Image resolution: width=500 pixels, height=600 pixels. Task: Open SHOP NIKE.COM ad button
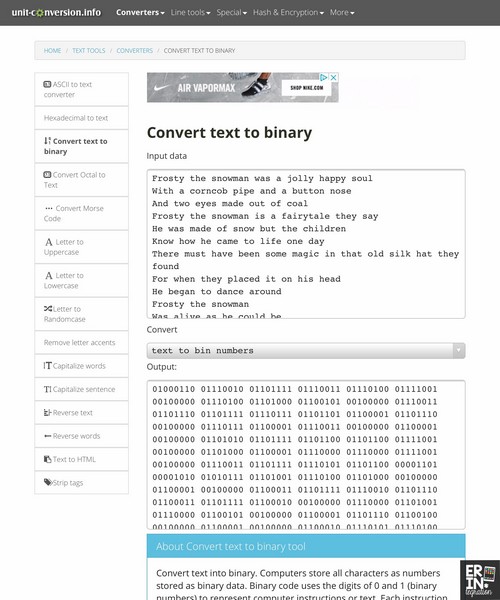coord(307,88)
